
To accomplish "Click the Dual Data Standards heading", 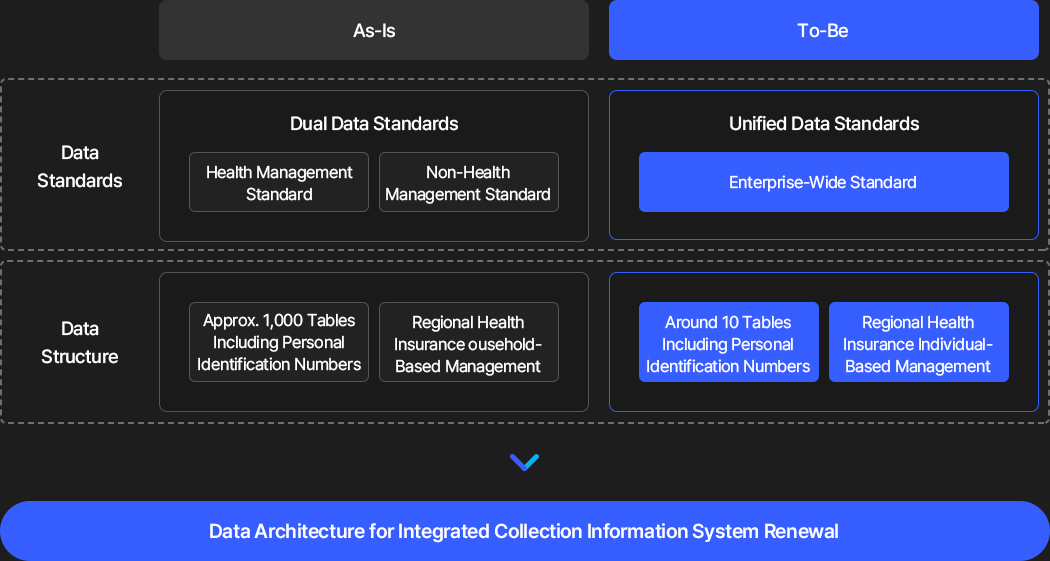I will 374,123.
